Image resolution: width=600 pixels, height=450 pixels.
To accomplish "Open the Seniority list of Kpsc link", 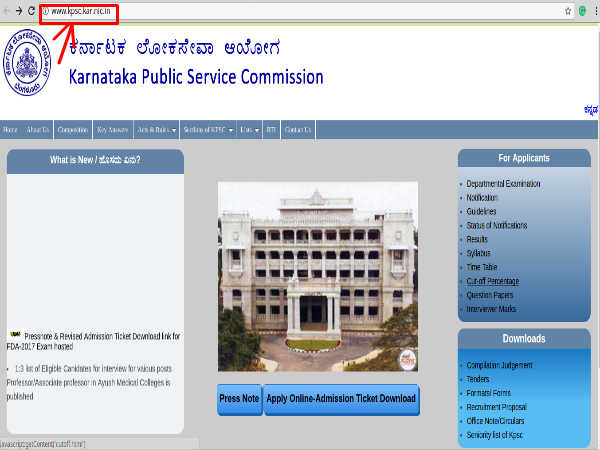I will pyautogui.click(x=495, y=435).
